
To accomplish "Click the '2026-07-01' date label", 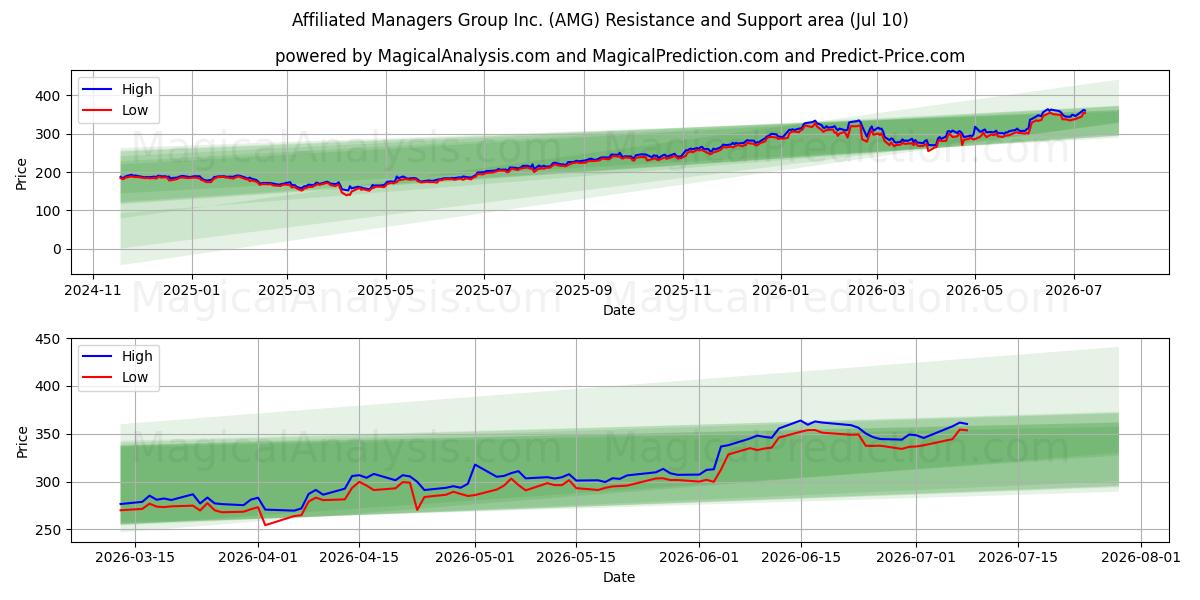I will [x=916, y=557].
